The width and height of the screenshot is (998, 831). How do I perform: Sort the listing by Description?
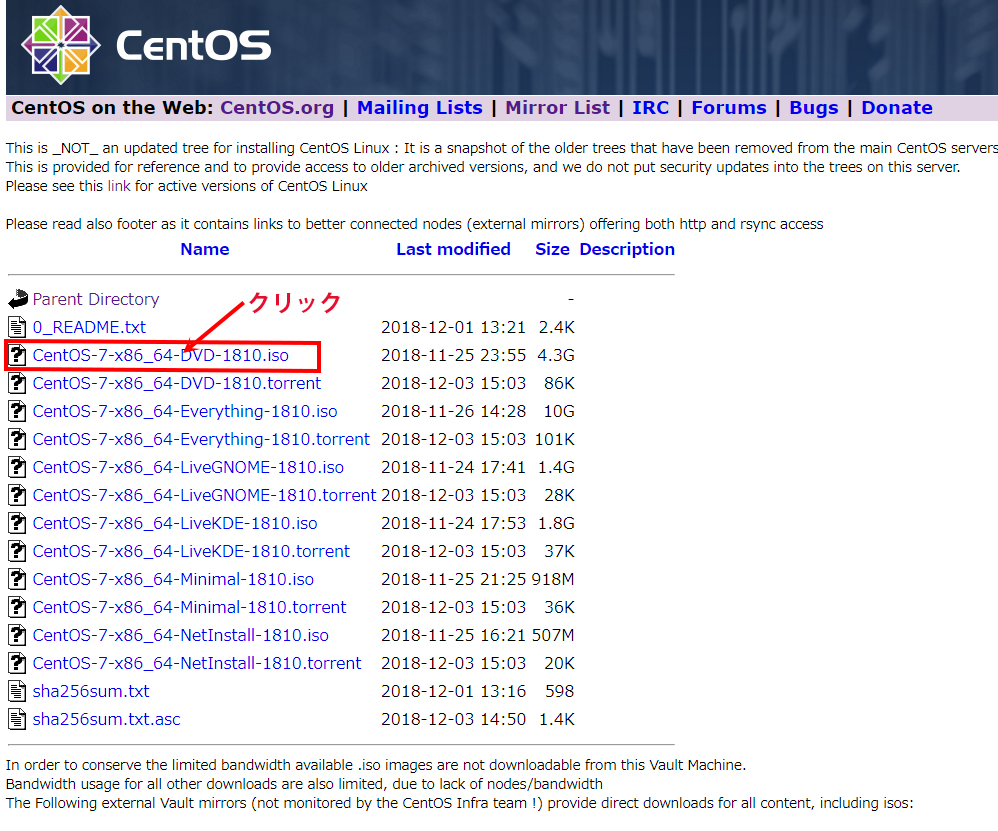pos(627,249)
